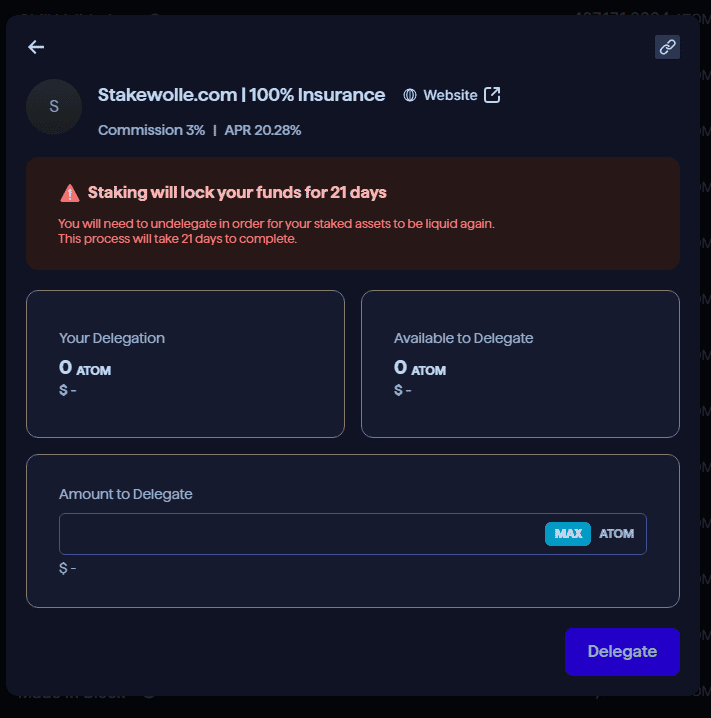Click the Amount to Delegate label
Screen dimensions: 711x718
tap(125, 494)
